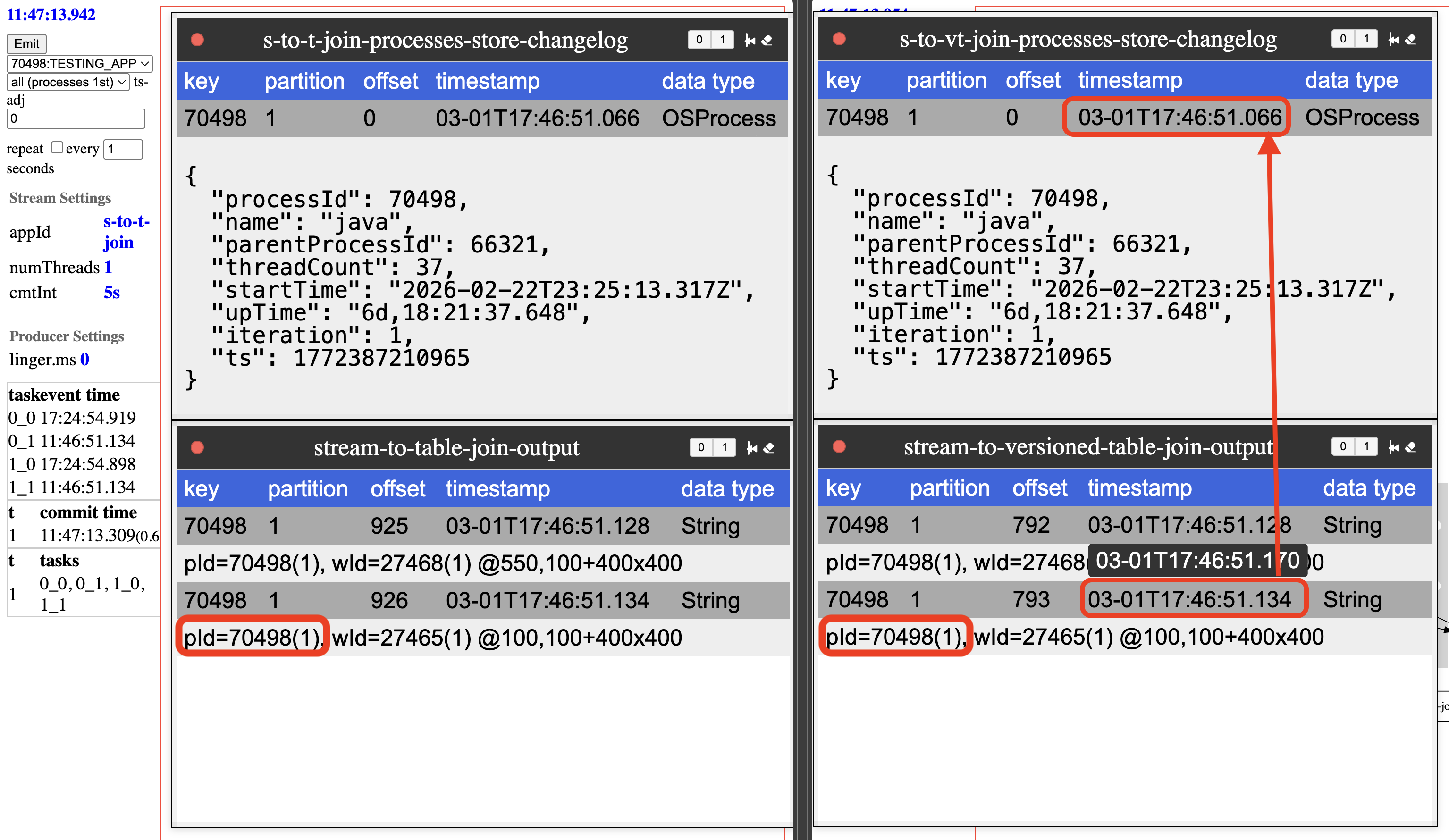Click rewind icon in stream-to-versioned-table-join-output header
This screenshot has height=840, width=1449.
(1393, 447)
